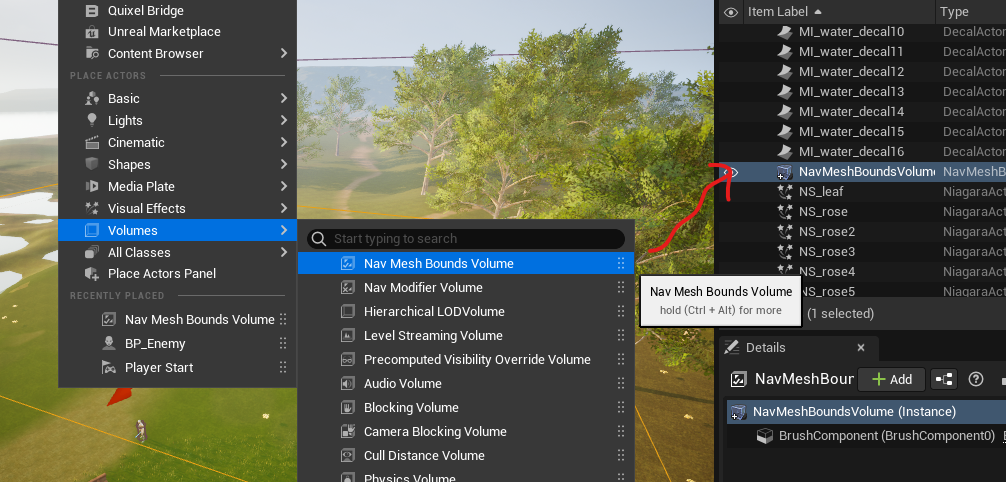Click the arrow next to Volumes

tap(284, 230)
